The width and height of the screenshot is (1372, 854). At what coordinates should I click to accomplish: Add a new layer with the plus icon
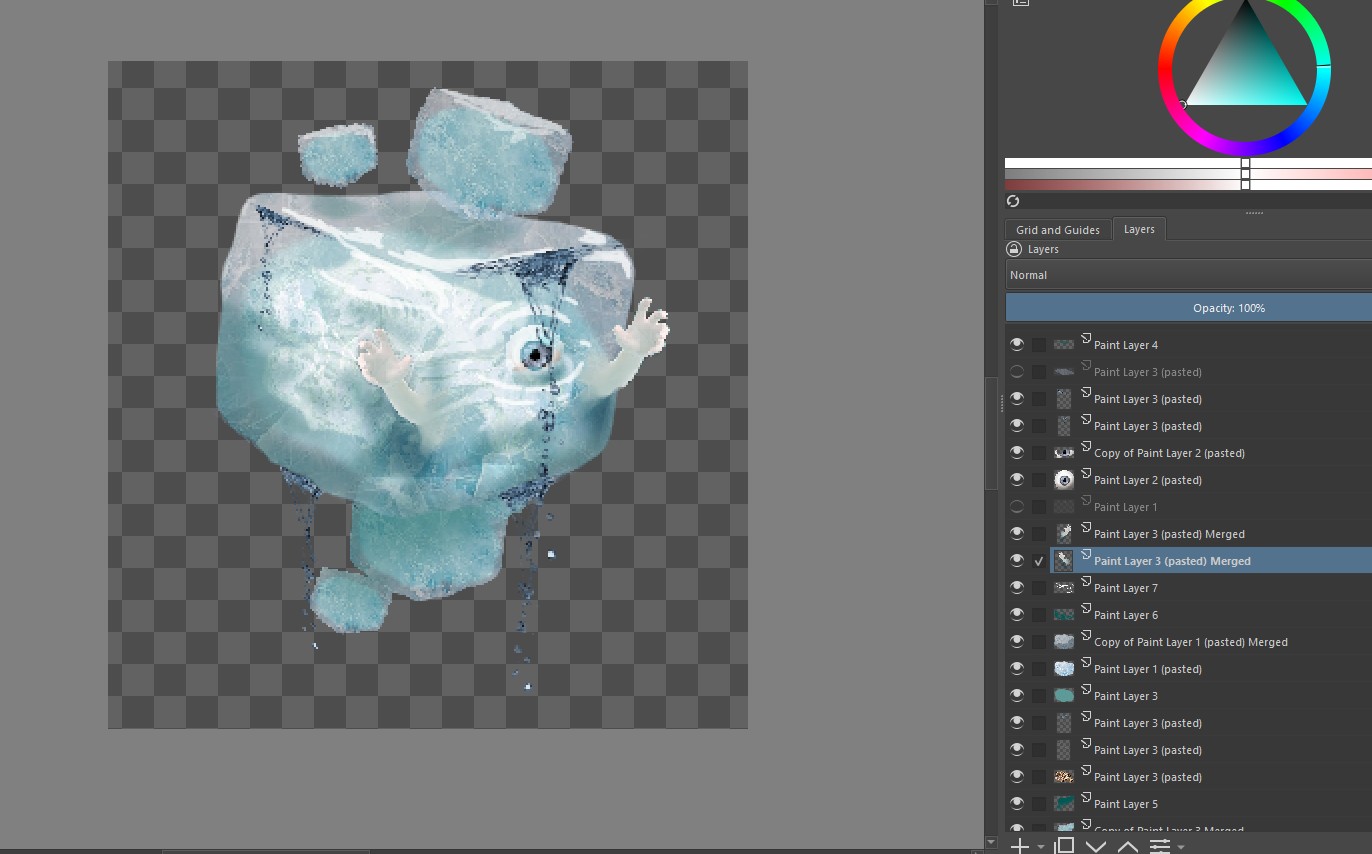click(x=1019, y=846)
